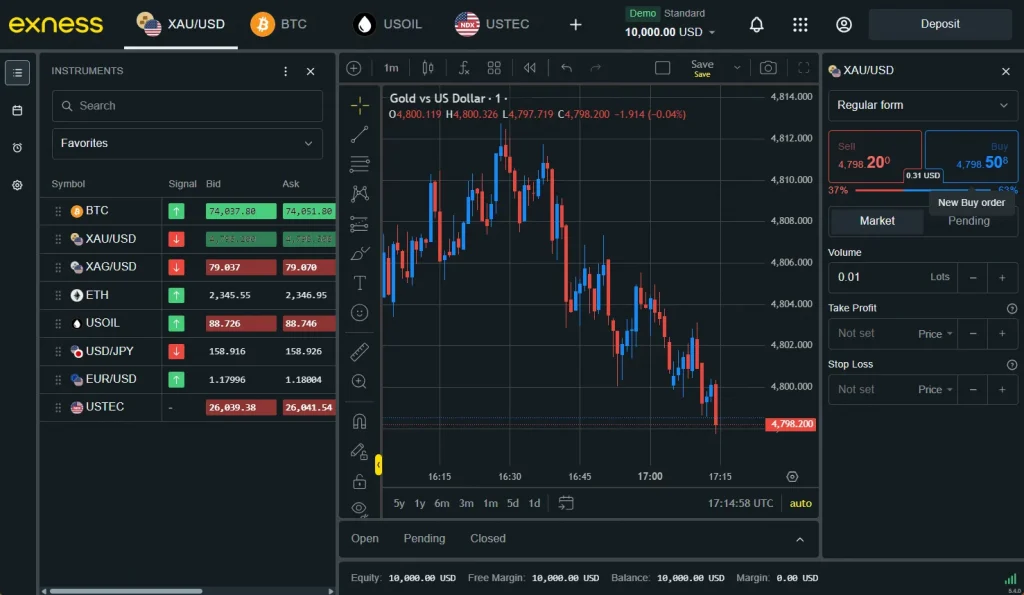Open the forecasting and measurement tools
The width and height of the screenshot is (1024, 595).
[359, 224]
